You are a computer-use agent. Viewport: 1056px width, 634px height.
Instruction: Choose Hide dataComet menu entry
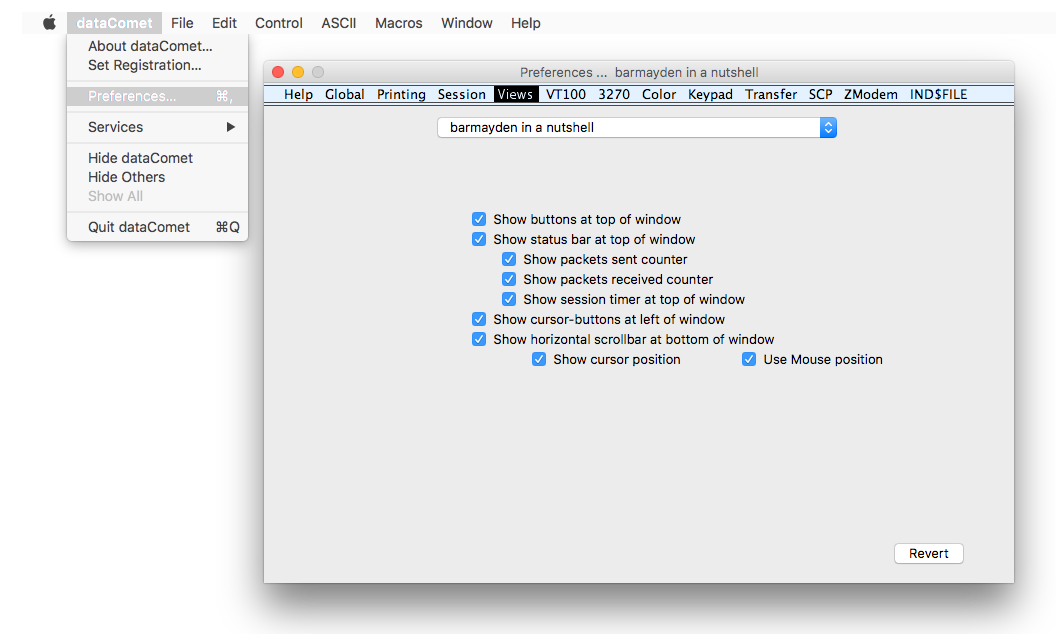click(158, 158)
